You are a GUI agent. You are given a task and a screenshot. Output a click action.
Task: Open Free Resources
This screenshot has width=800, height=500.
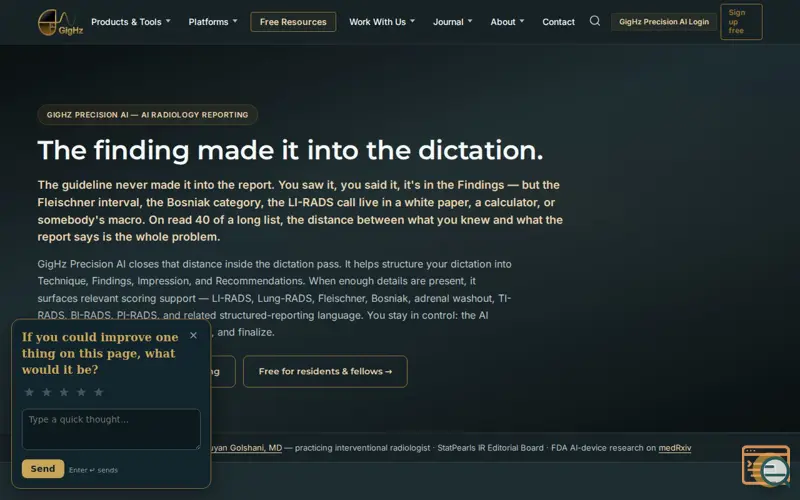pos(293,22)
